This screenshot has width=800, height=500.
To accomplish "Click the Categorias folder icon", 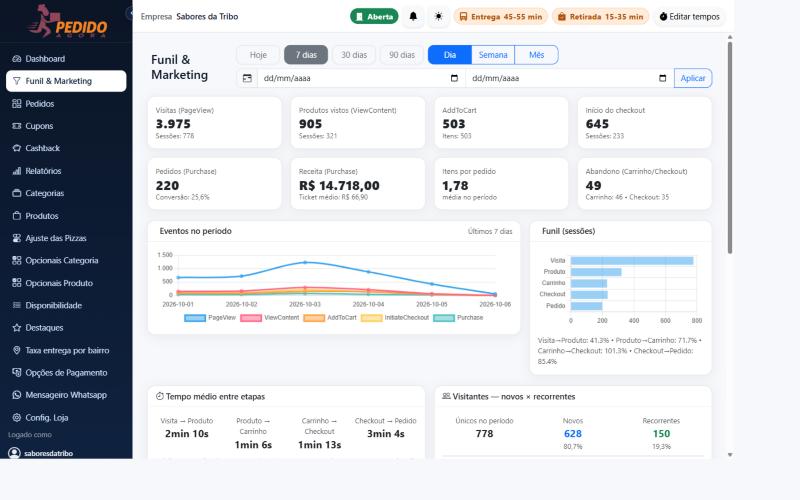I will point(17,193).
